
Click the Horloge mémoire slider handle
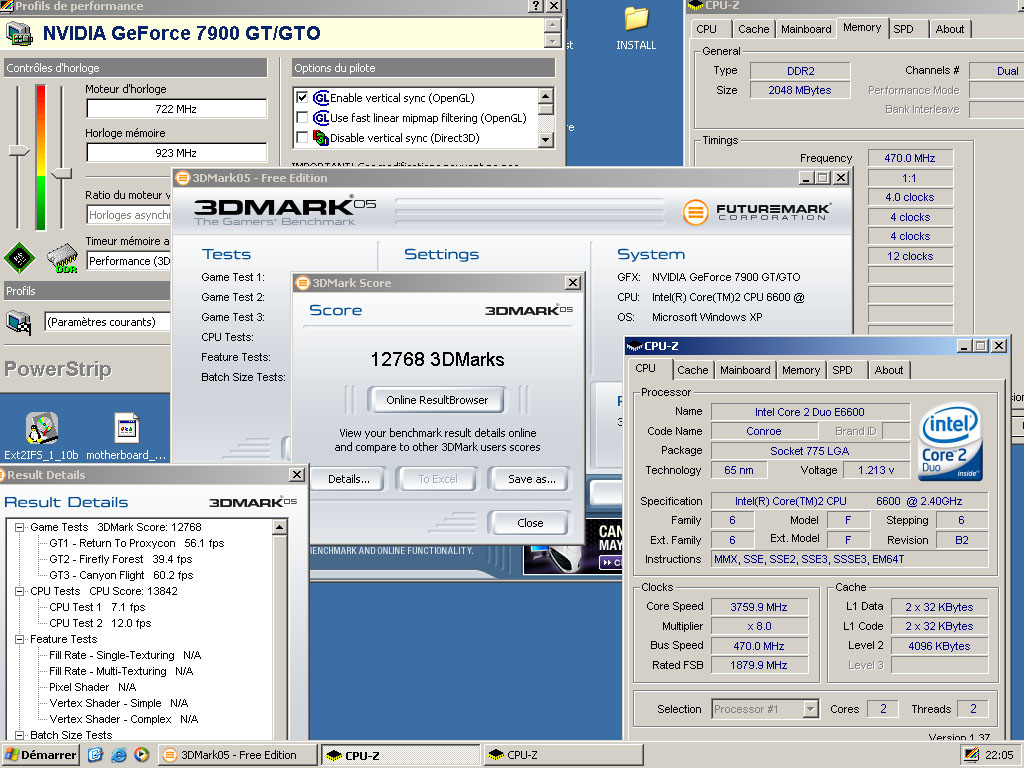[x=62, y=173]
